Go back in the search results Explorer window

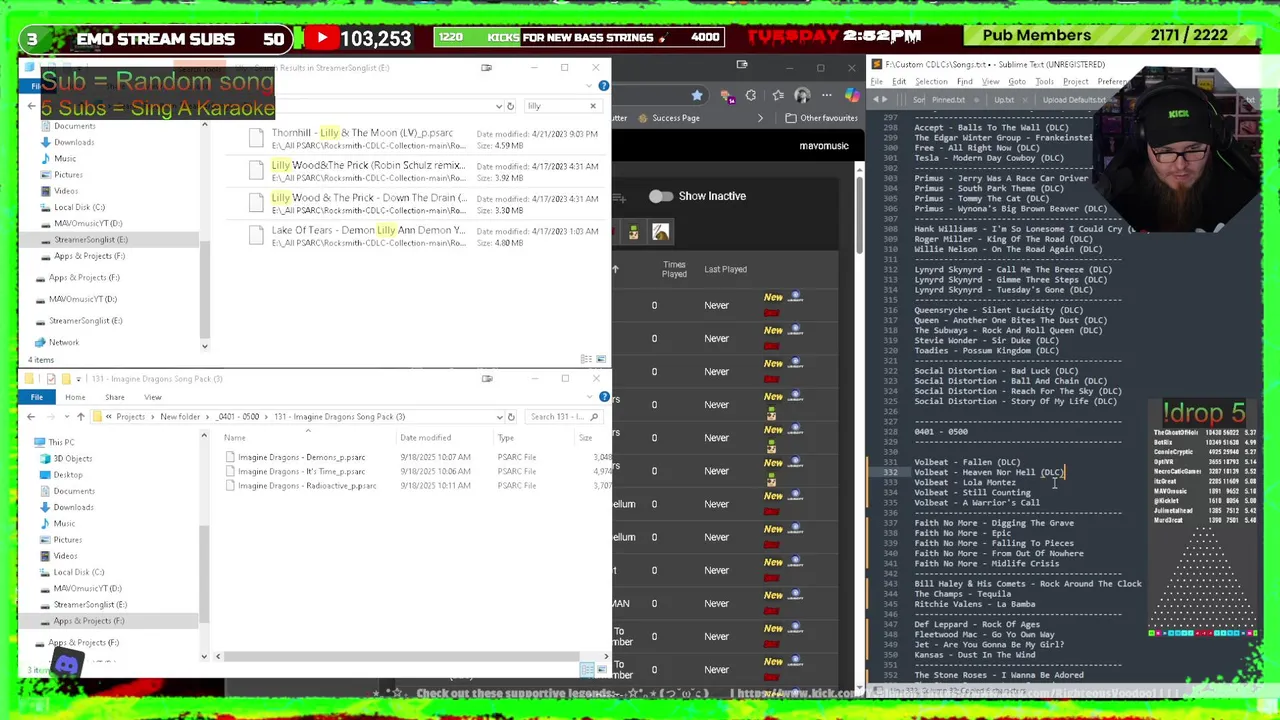[x=31, y=106]
